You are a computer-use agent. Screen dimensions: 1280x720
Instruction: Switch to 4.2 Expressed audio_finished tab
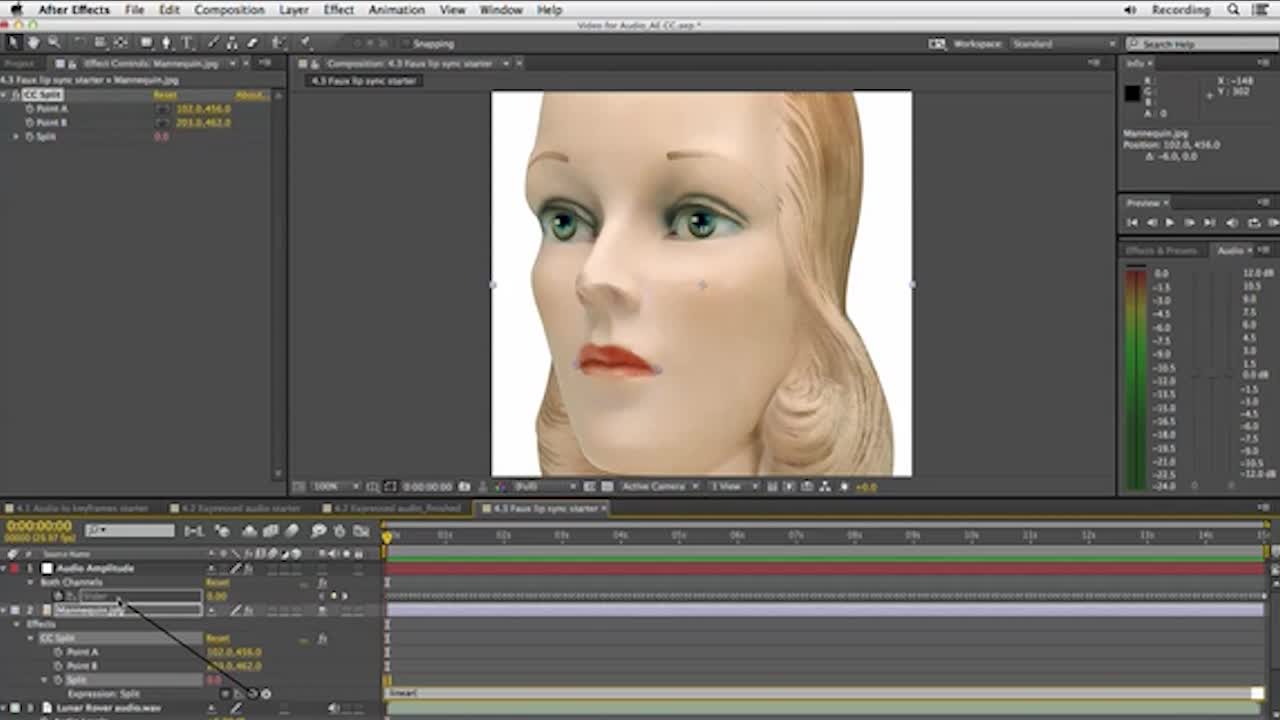pos(398,508)
